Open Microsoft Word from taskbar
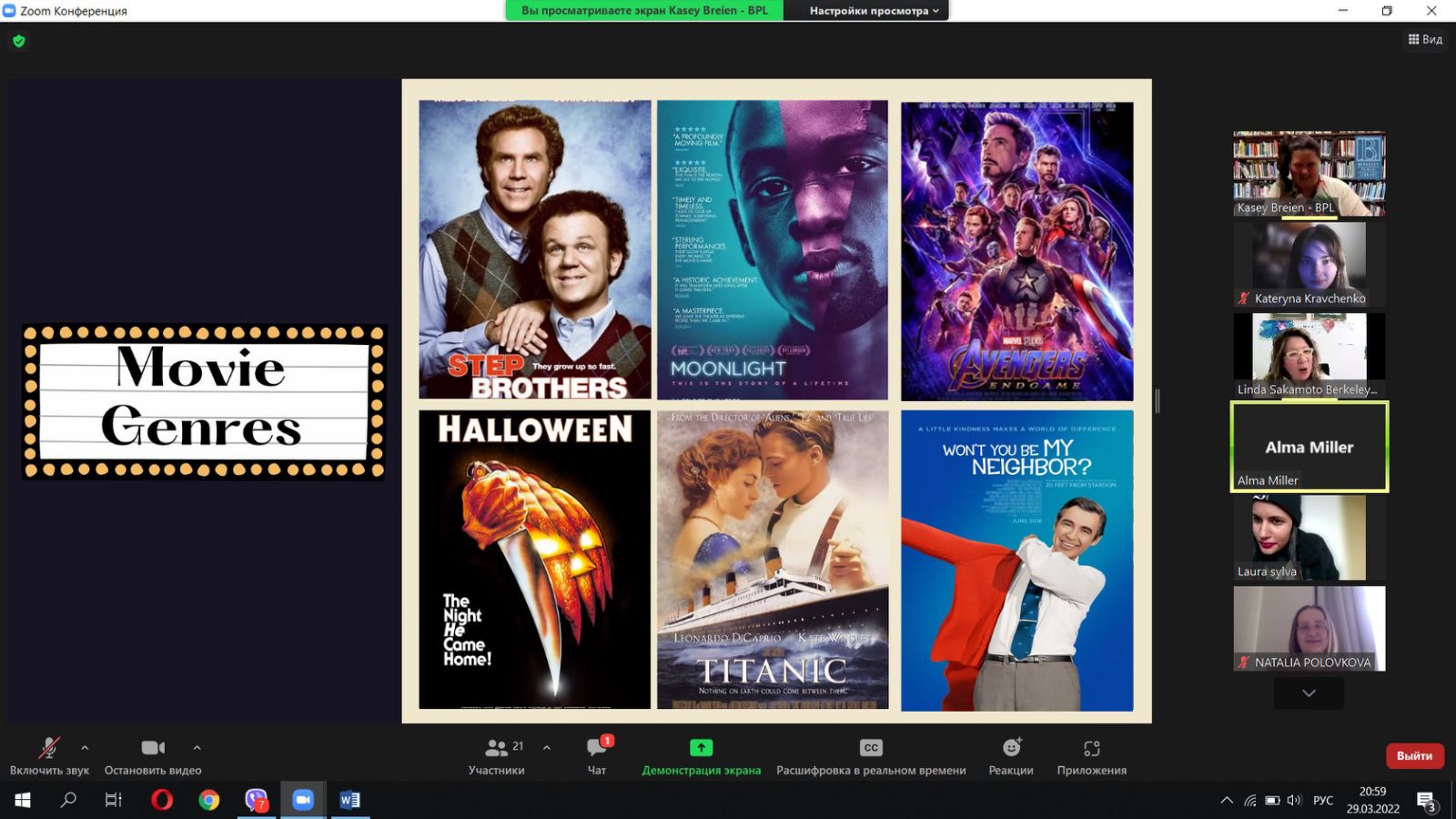Screen dimensions: 1456x819 (349, 800)
